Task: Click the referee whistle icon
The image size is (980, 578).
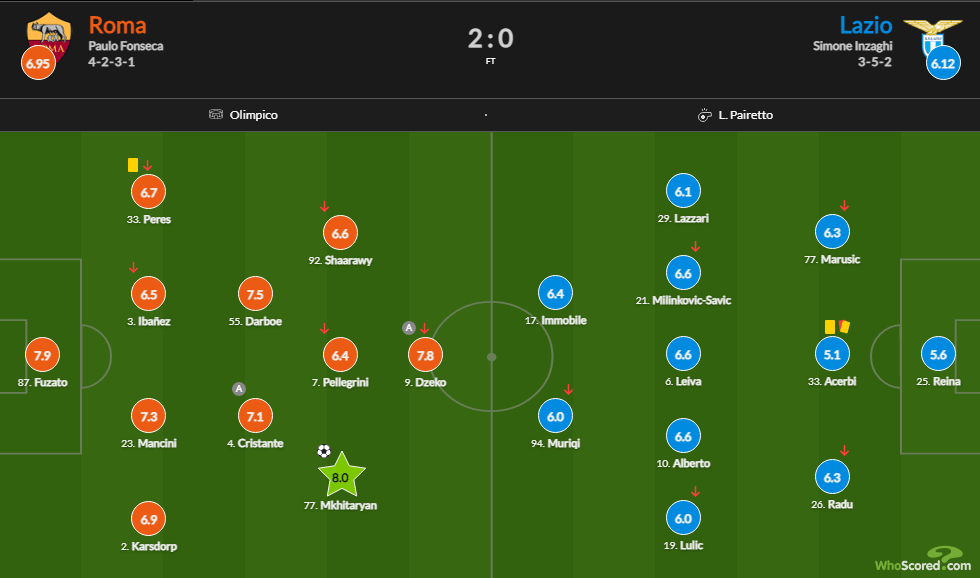Action: point(704,115)
